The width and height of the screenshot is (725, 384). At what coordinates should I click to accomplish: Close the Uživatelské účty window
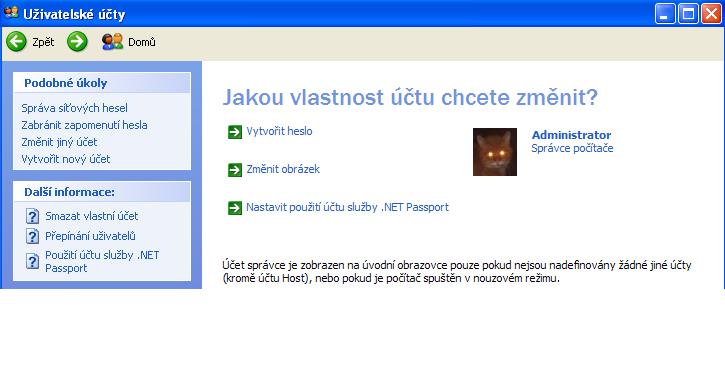pyautogui.click(x=711, y=13)
